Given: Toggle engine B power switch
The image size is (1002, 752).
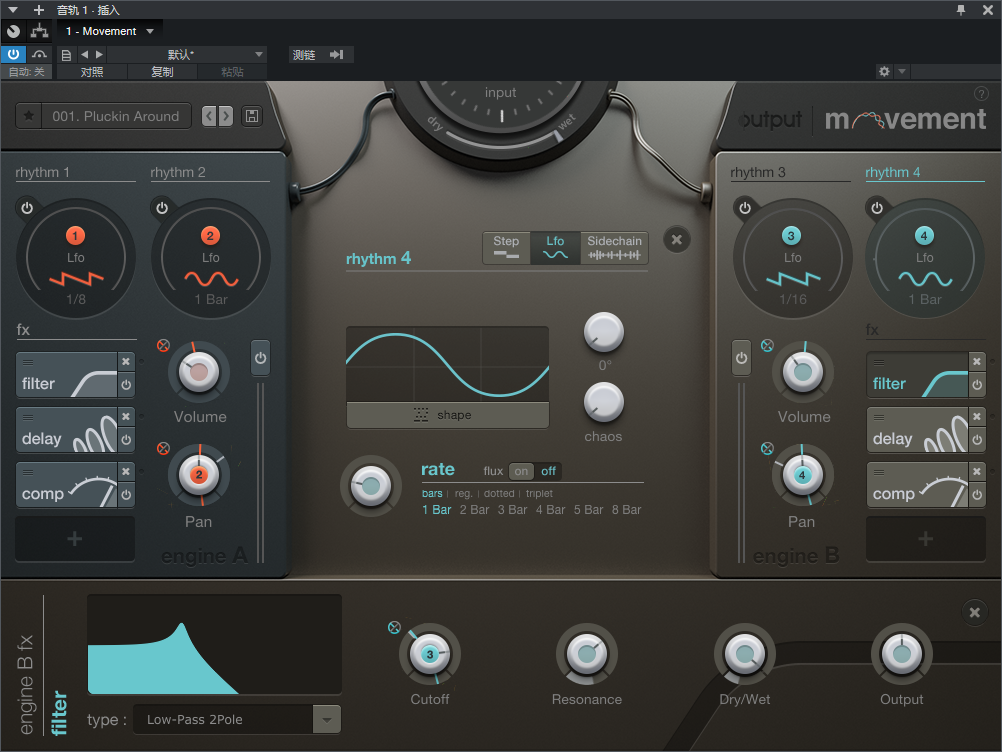Looking at the screenshot, I should tap(741, 358).
